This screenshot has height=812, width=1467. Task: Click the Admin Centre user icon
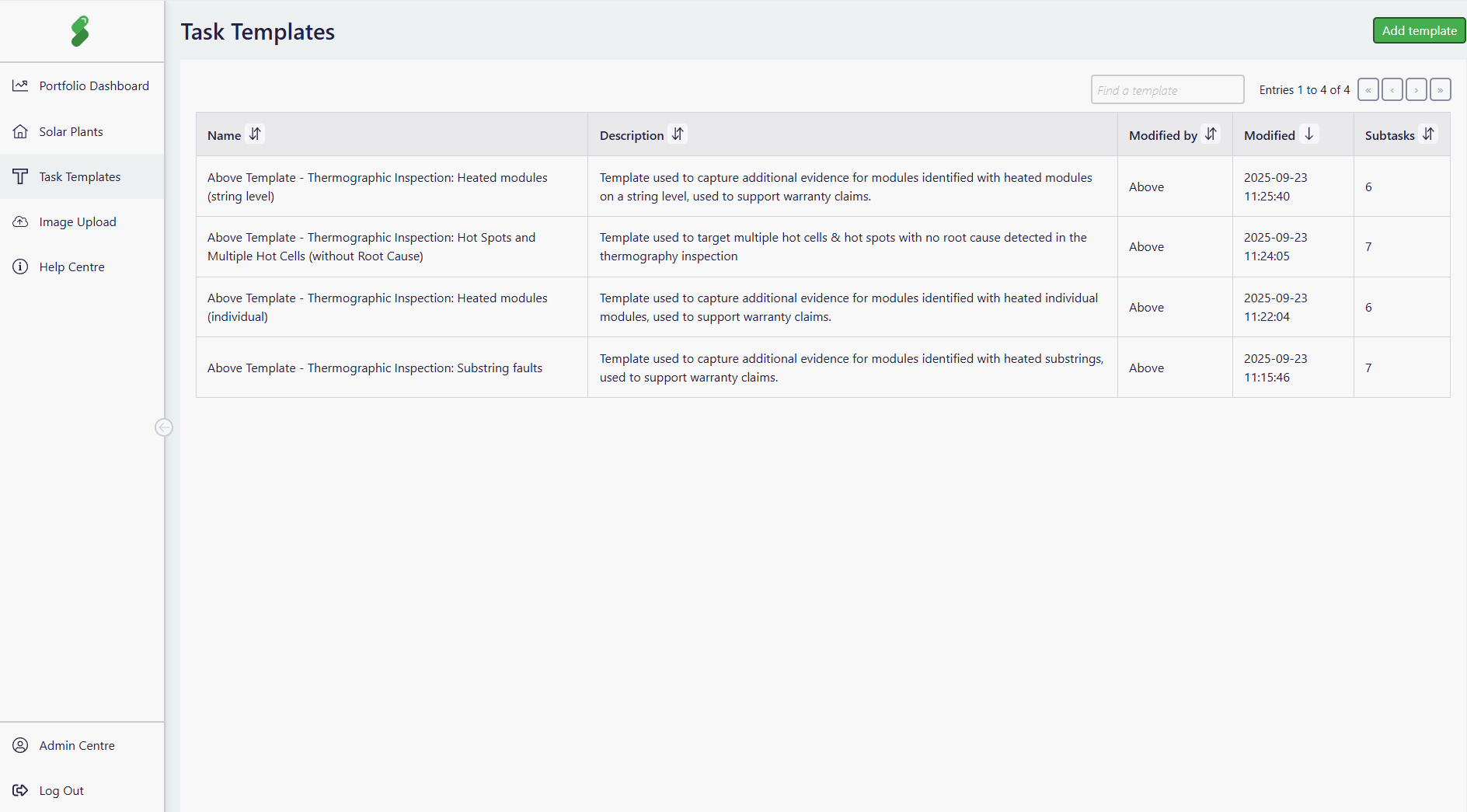pos(20,745)
